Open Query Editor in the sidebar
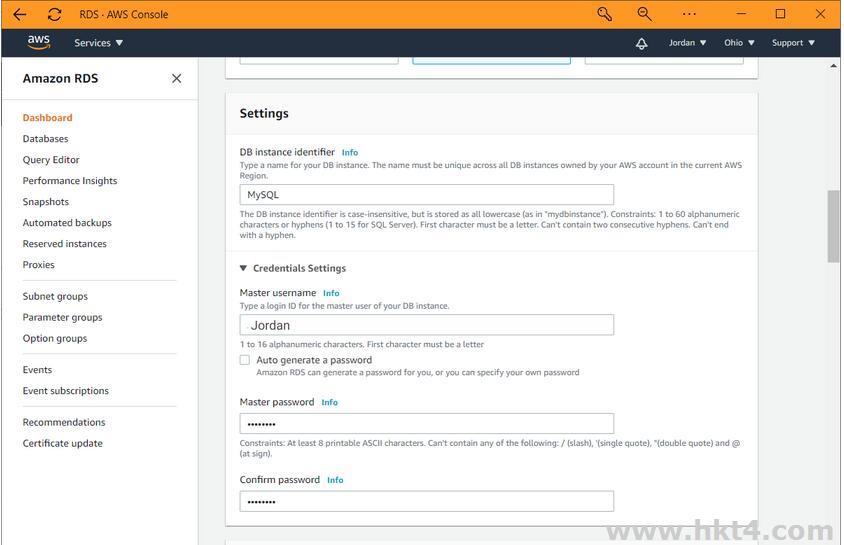The height and width of the screenshot is (545, 844). (x=51, y=160)
